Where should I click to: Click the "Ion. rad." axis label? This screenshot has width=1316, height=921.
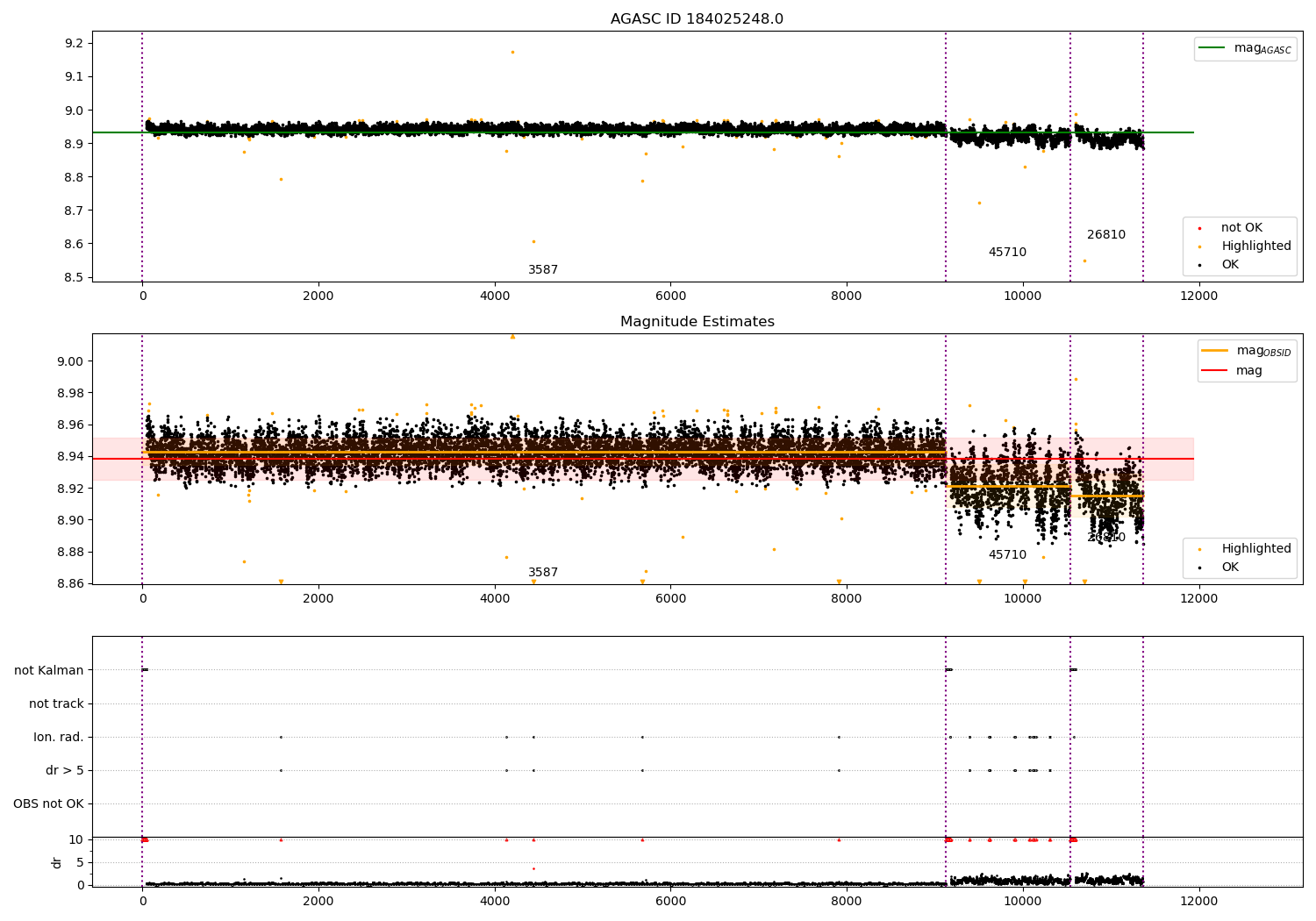click(x=59, y=737)
